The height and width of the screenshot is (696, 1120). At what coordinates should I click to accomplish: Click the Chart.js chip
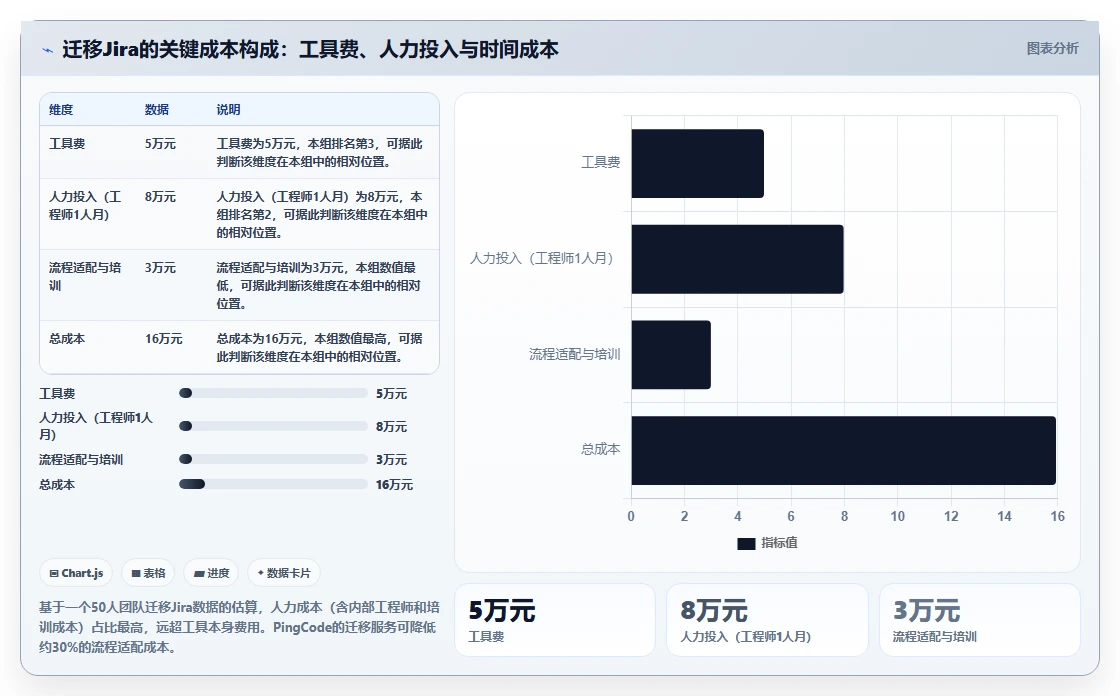[x=76, y=573]
